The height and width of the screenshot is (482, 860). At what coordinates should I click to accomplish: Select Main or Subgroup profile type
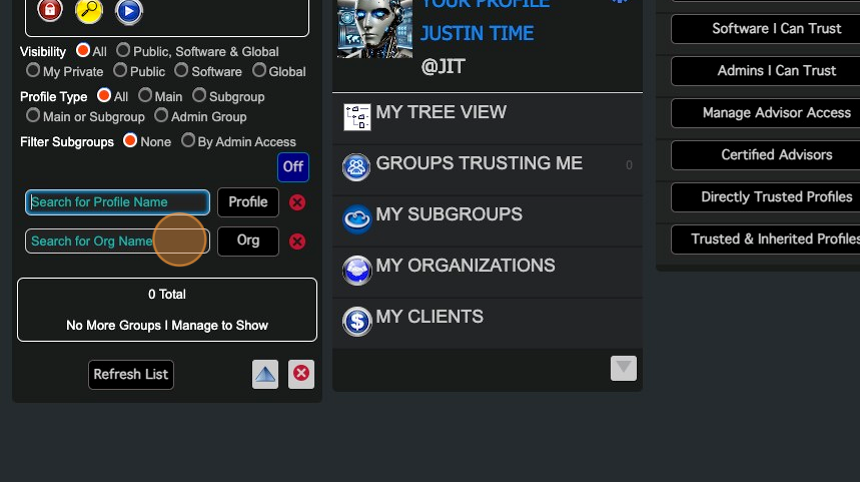(33, 115)
